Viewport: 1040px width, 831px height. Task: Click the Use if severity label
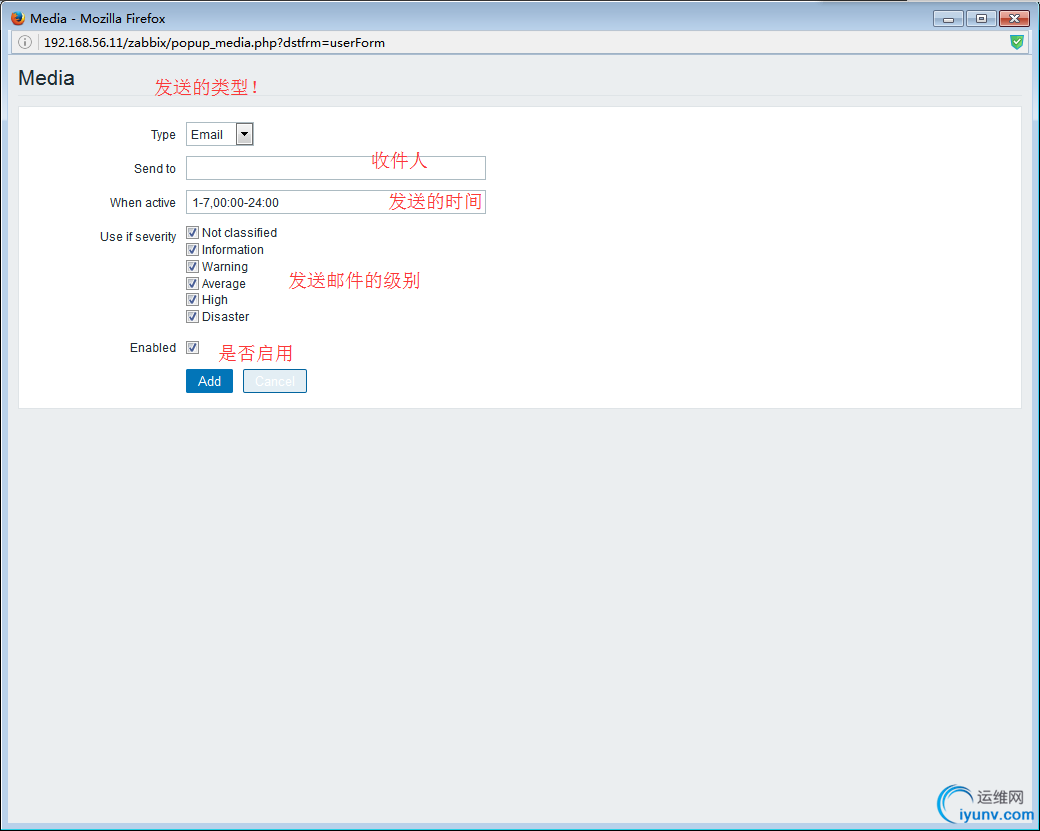tap(138, 237)
